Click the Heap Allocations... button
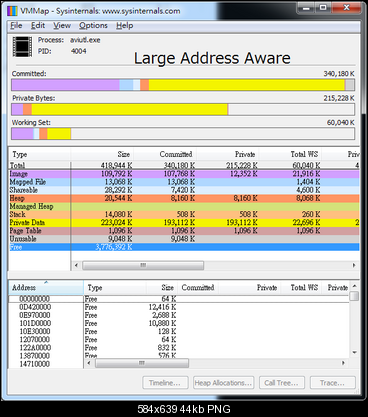This screenshot has height=417, width=368. pyautogui.click(x=223, y=383)
